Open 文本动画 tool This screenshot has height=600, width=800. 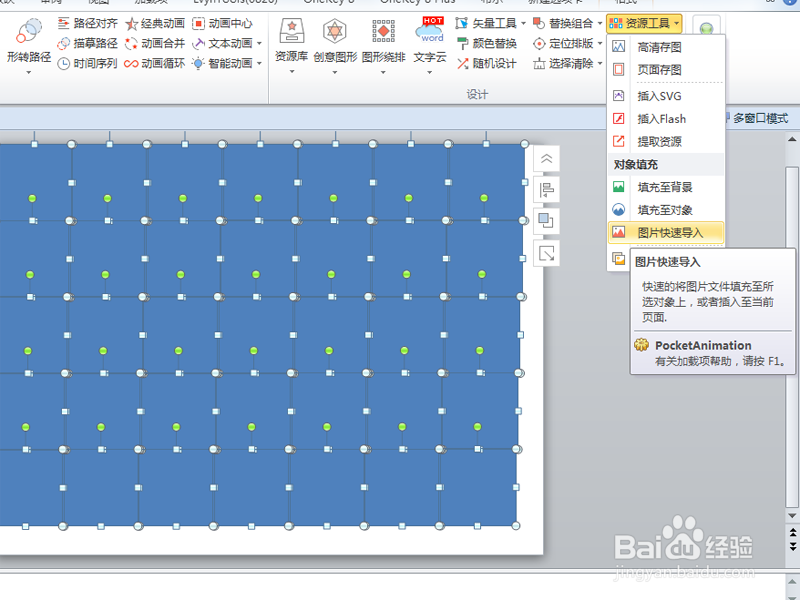[x=222, y=43]
